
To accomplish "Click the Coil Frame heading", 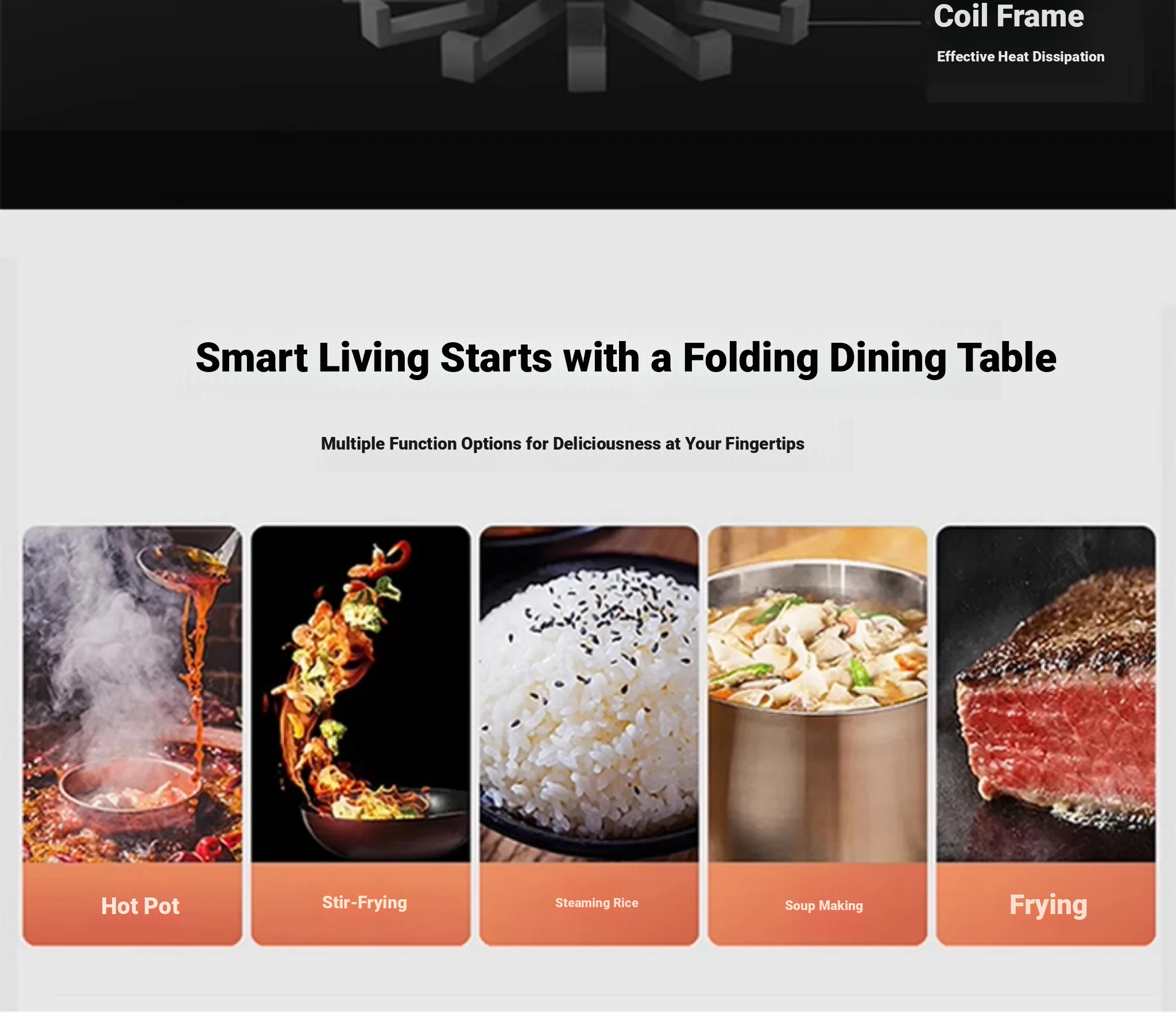I will pos(1009,16).
